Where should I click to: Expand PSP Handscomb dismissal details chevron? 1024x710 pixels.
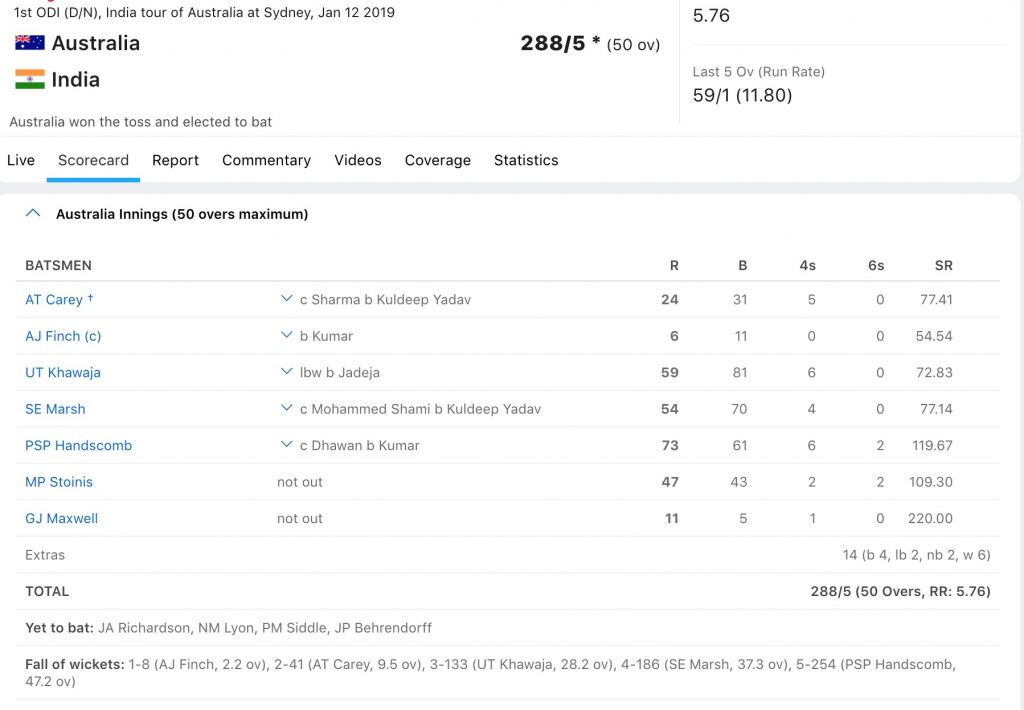click(x=286, y=445)
